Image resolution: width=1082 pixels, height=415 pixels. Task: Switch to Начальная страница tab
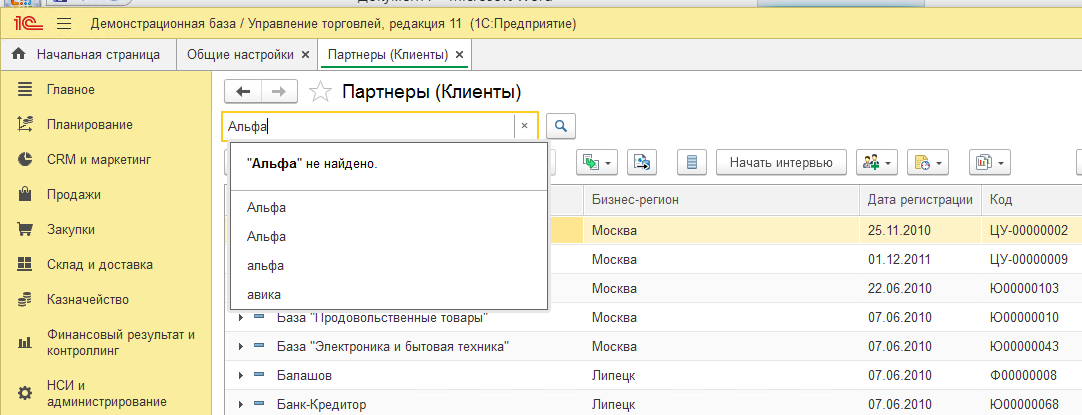88,55
